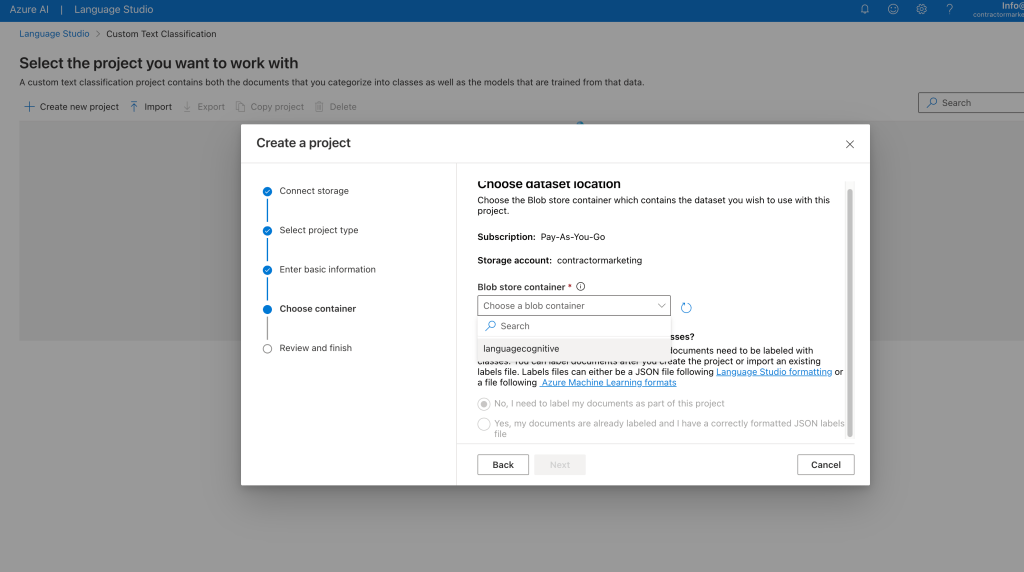The image size is (1024, 572).
Task: Click the Create new project plus icon
Action: (x=29, y=106)
